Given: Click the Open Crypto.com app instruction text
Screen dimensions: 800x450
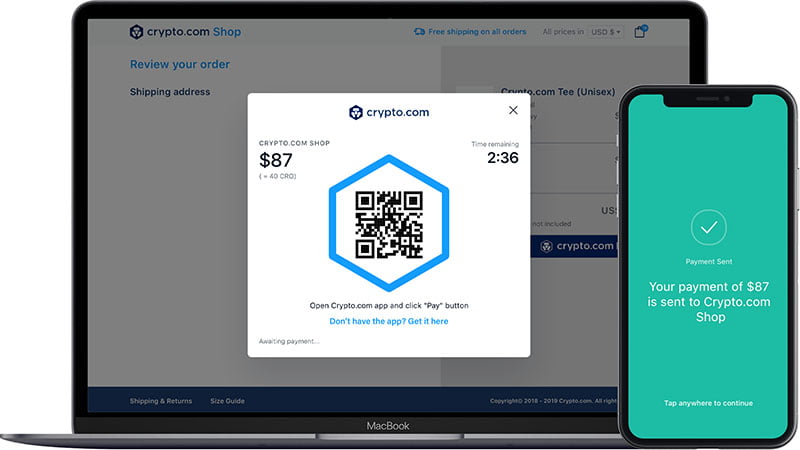Looking at the screenshot, I should [389, 306].
